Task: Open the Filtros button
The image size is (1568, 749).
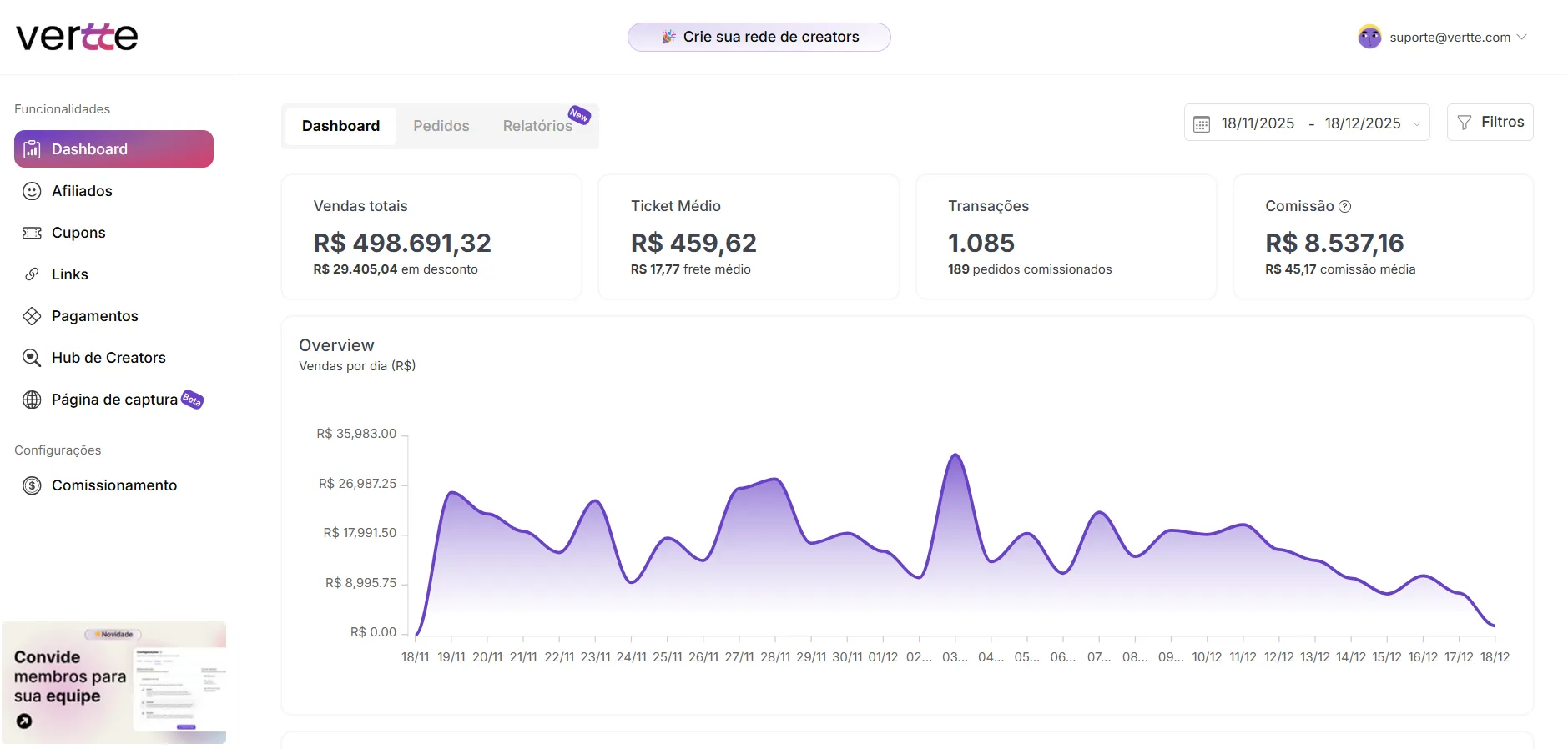Action: coord(1490,123)
